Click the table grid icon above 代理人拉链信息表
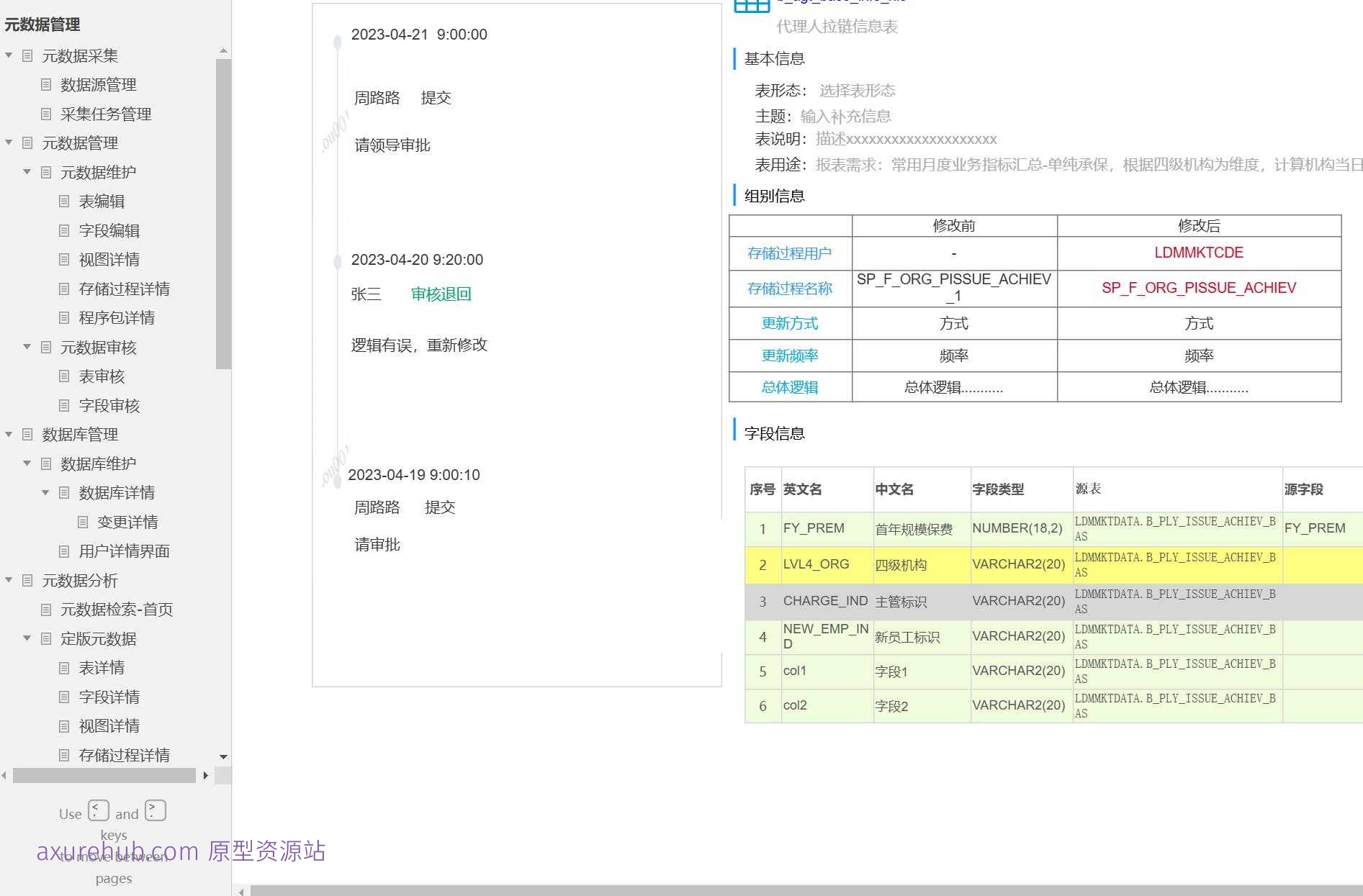 [x=751, y=6]
